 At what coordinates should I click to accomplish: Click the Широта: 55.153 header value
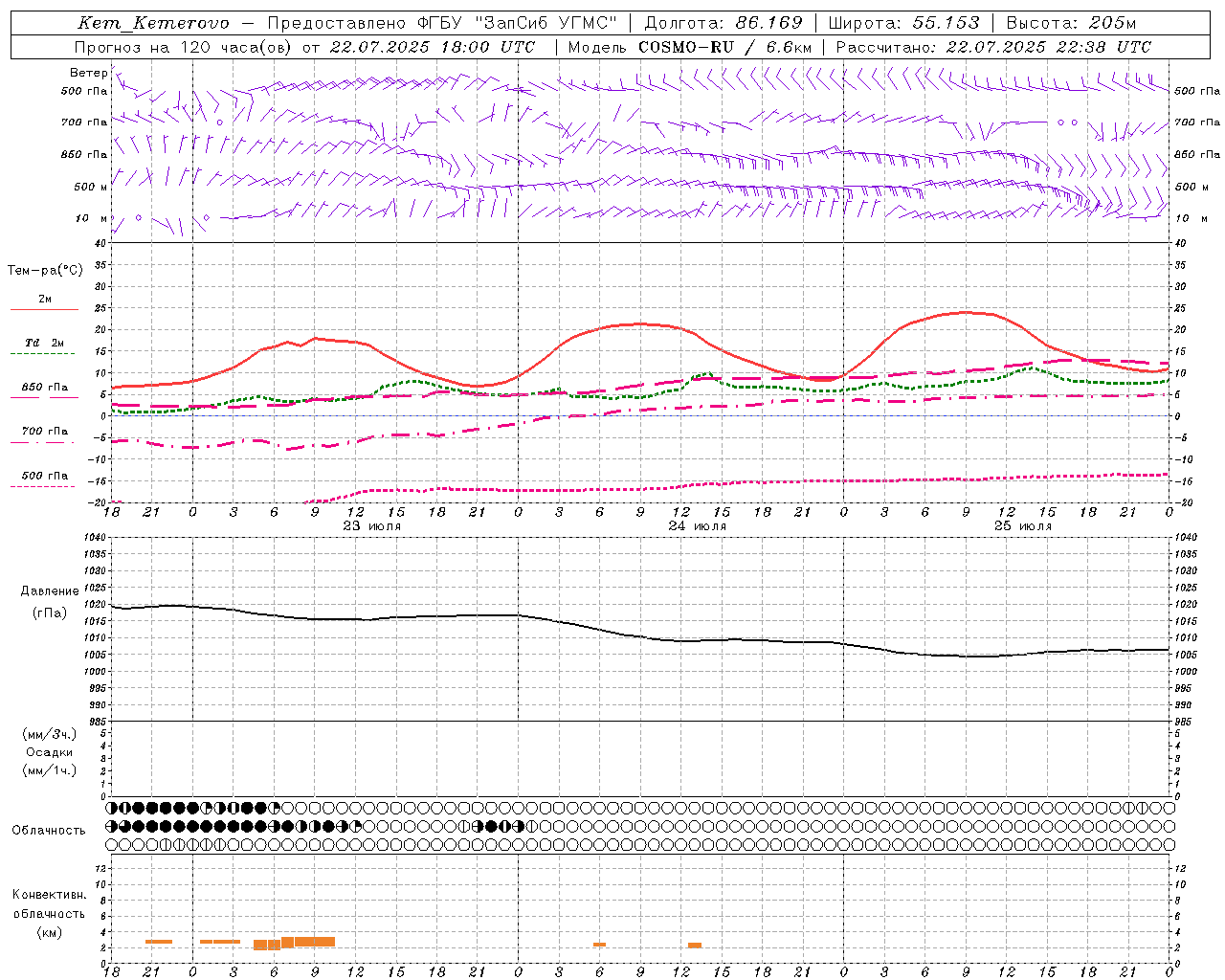pos(904,23)
